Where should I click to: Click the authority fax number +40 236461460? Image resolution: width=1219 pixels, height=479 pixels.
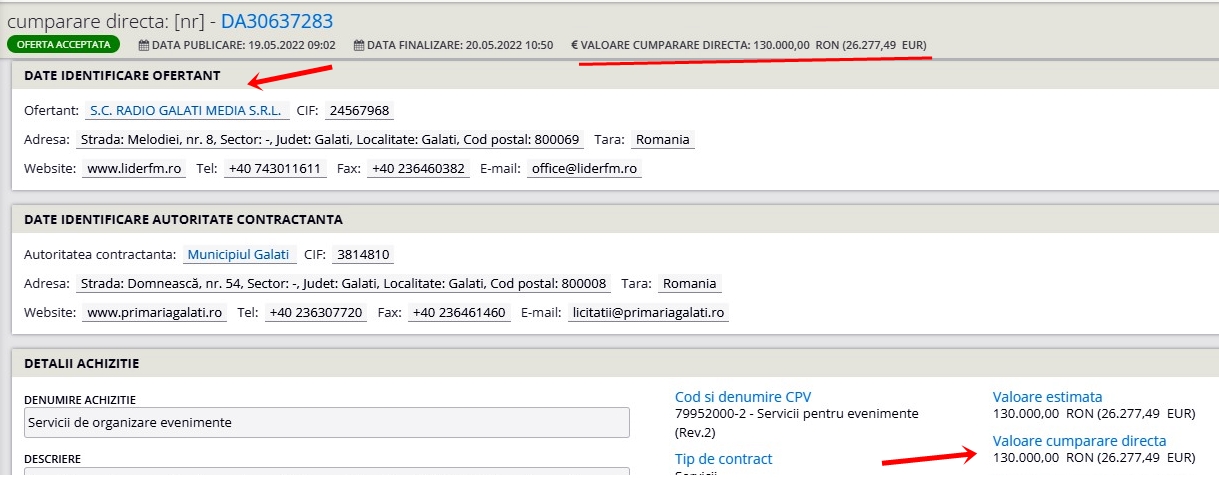(460, 313)
